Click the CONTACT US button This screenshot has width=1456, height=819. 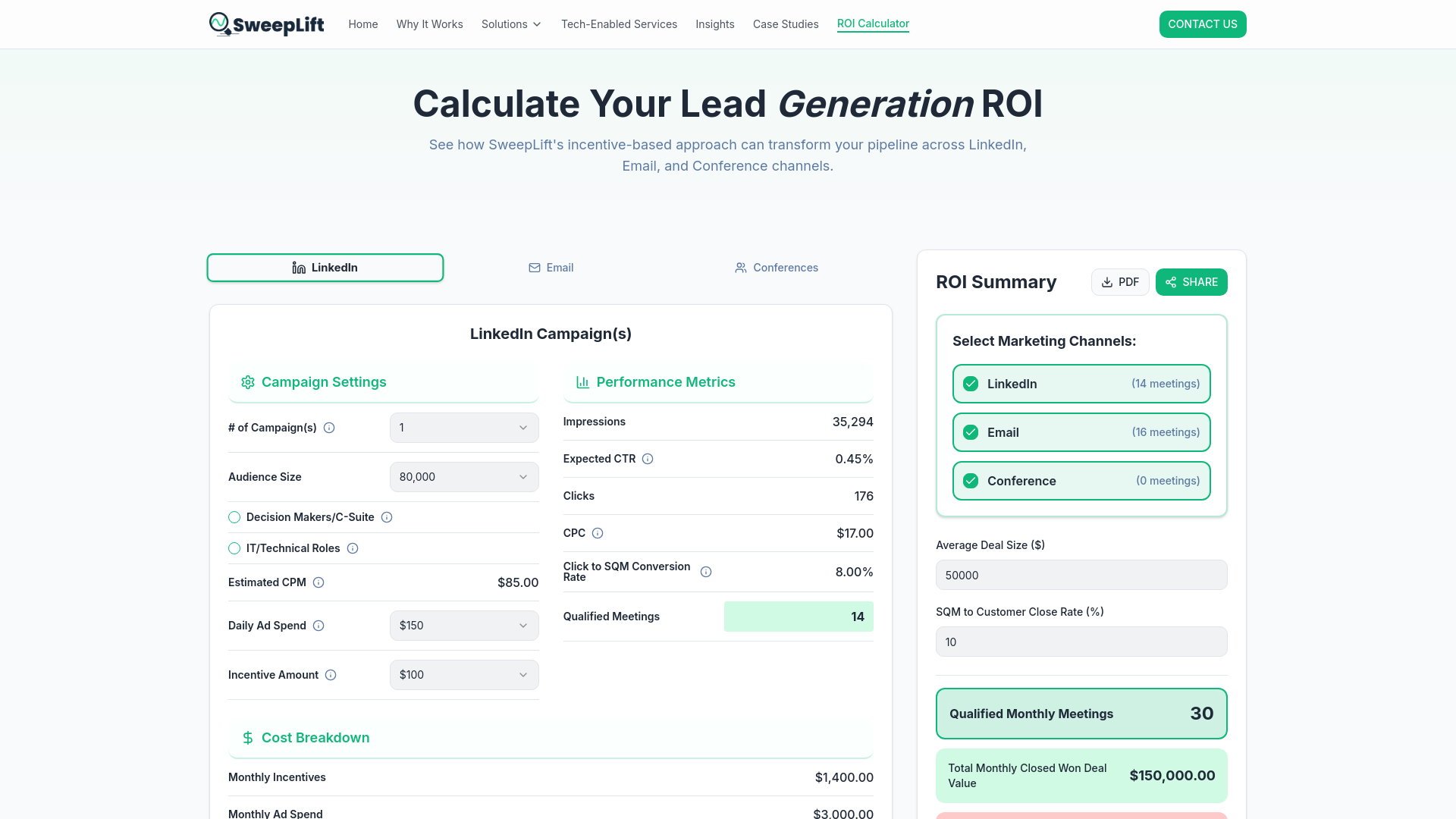pyautogui.click(x=1203, y=24)
